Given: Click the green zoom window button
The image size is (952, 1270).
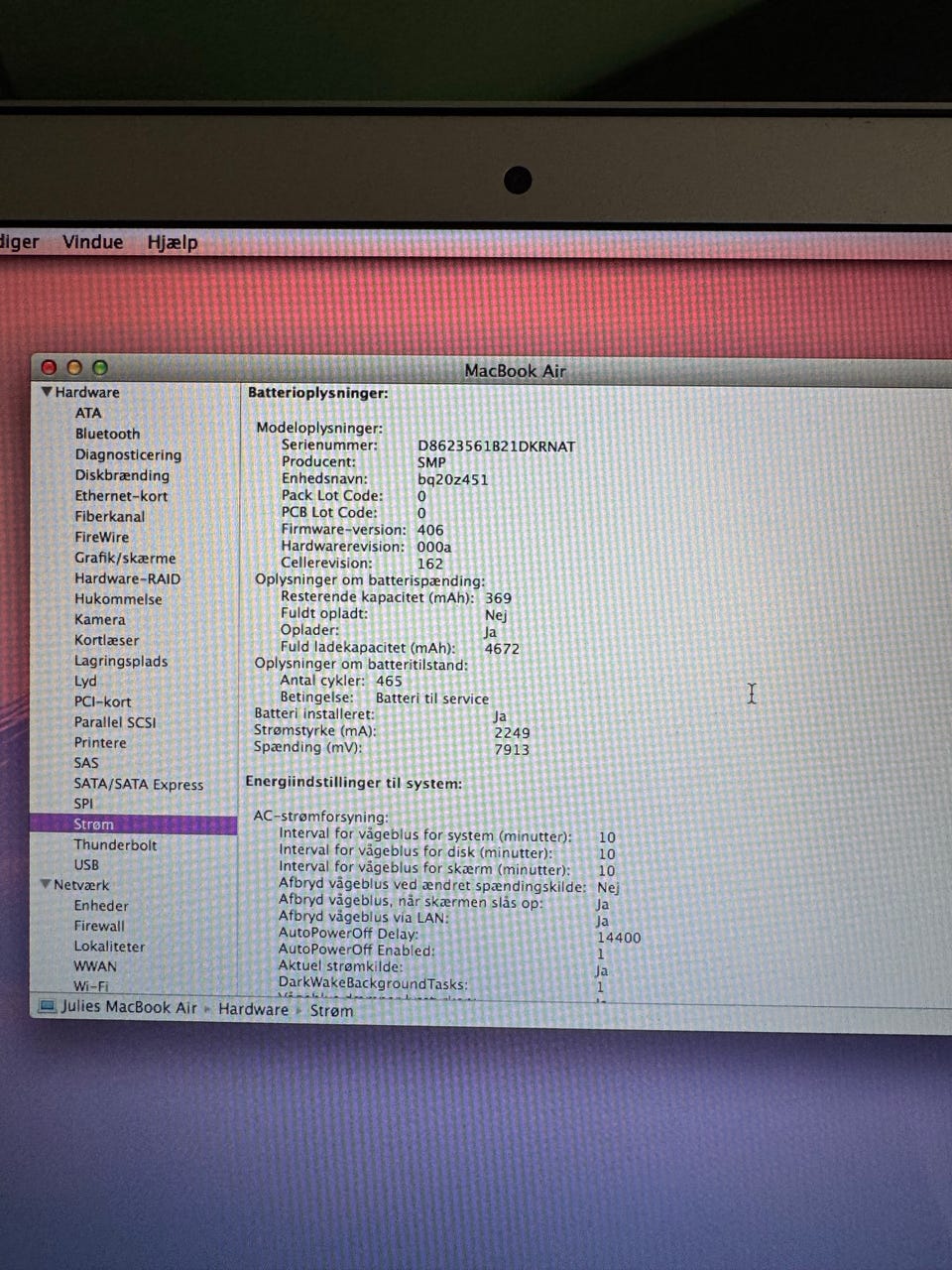Looking at the screenshot, I should [x=99, y=367].
